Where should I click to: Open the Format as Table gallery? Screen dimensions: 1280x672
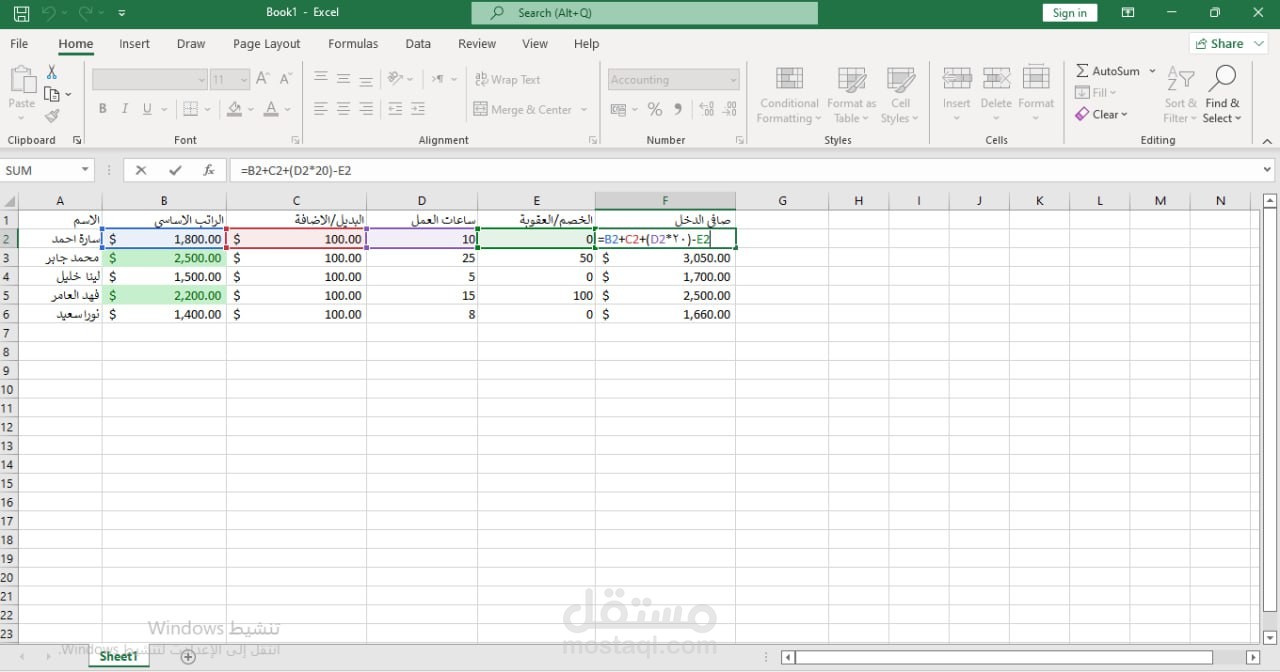851,95
